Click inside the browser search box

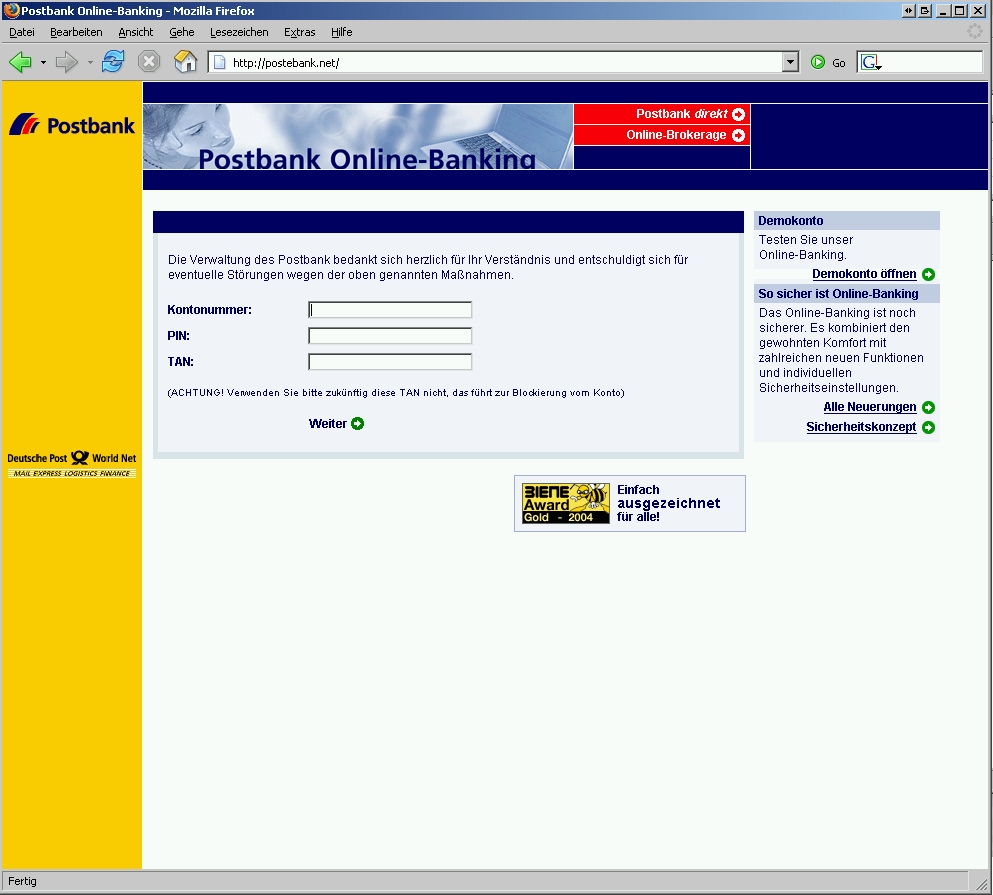932,62
